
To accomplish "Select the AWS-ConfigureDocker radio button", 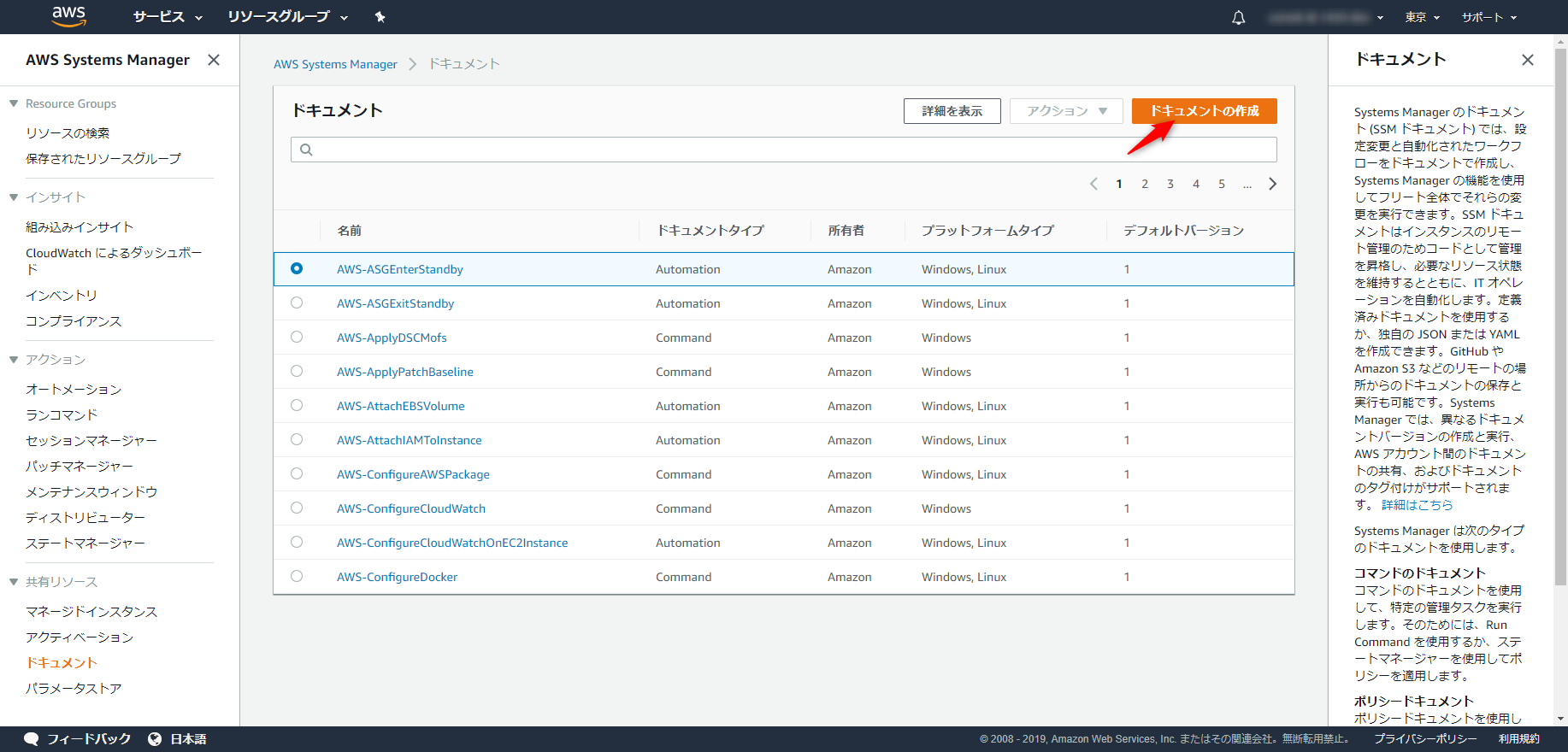I will click(x=297, y=576).
